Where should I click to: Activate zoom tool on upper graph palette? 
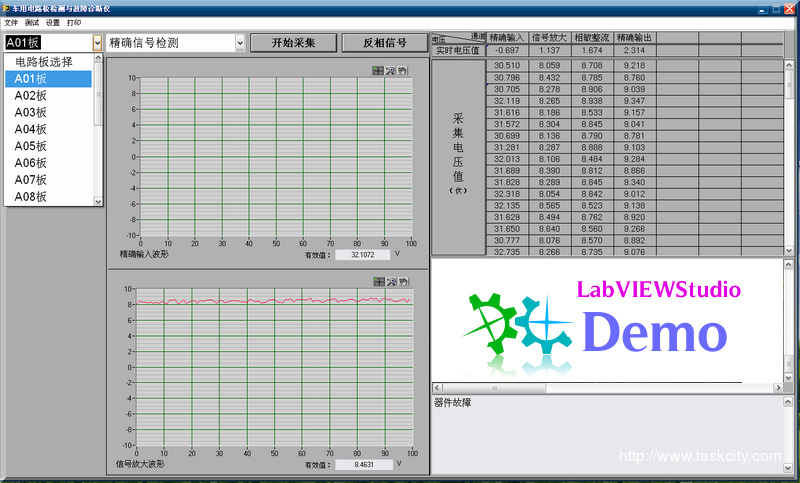click(391, 71)
